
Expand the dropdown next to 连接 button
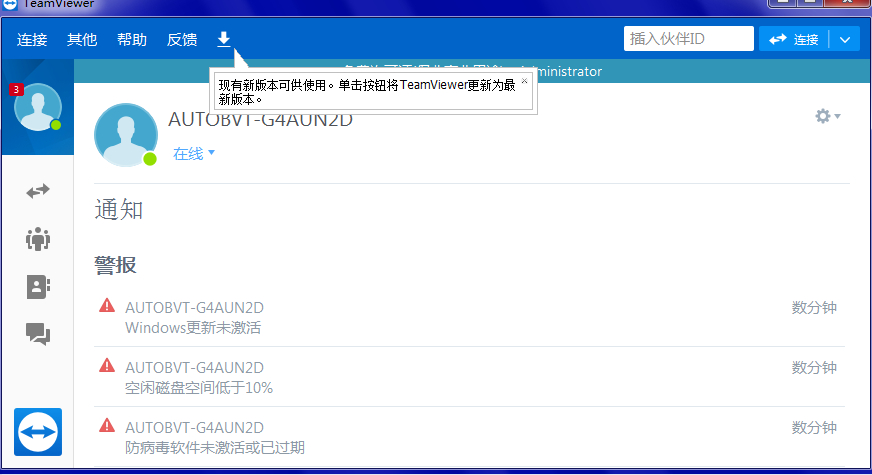[845, 39]
